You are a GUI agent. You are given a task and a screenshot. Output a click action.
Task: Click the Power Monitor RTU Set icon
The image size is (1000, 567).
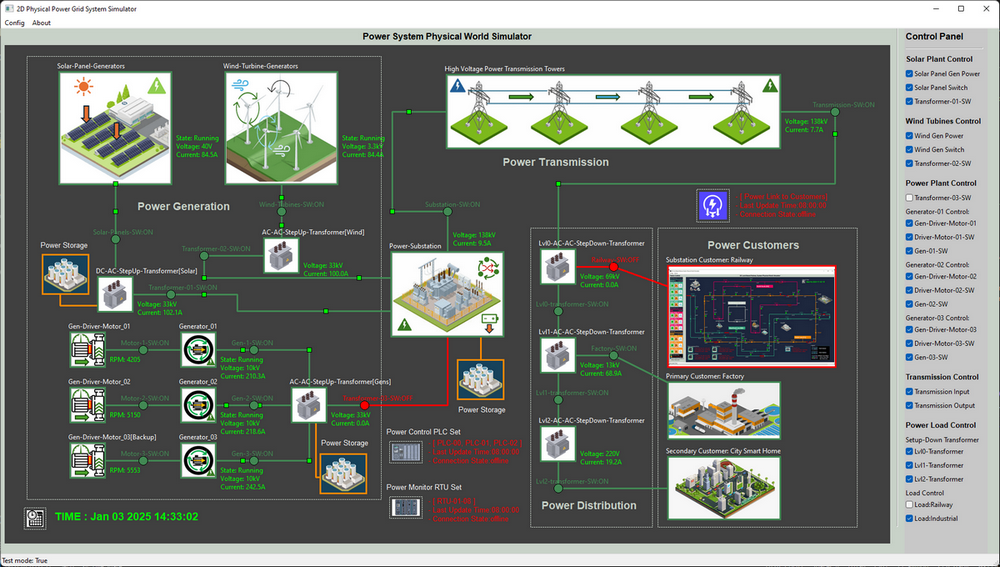[406, 508]
